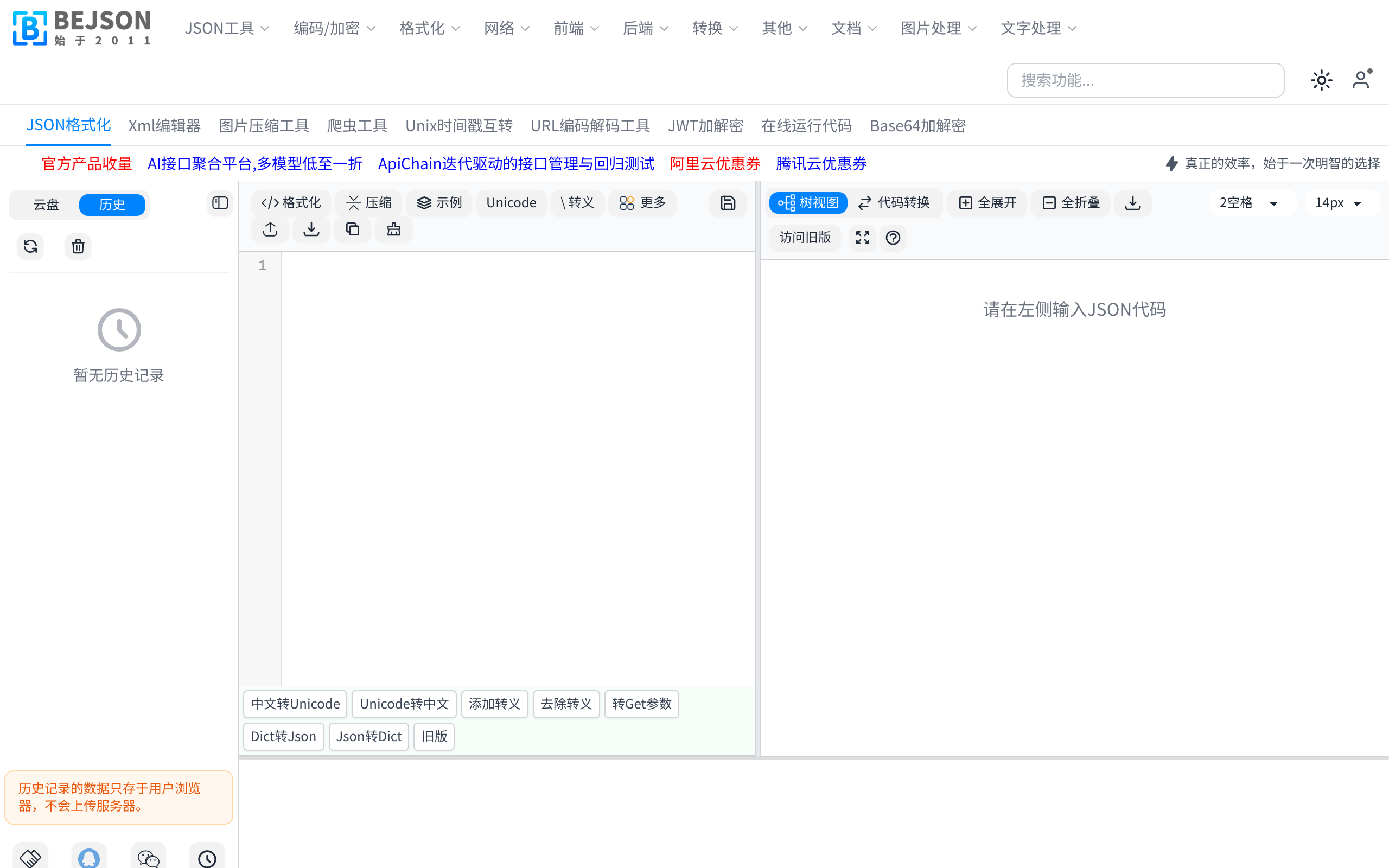Collapse the sidebar panel icon
1389x868 pixels.
220,203
